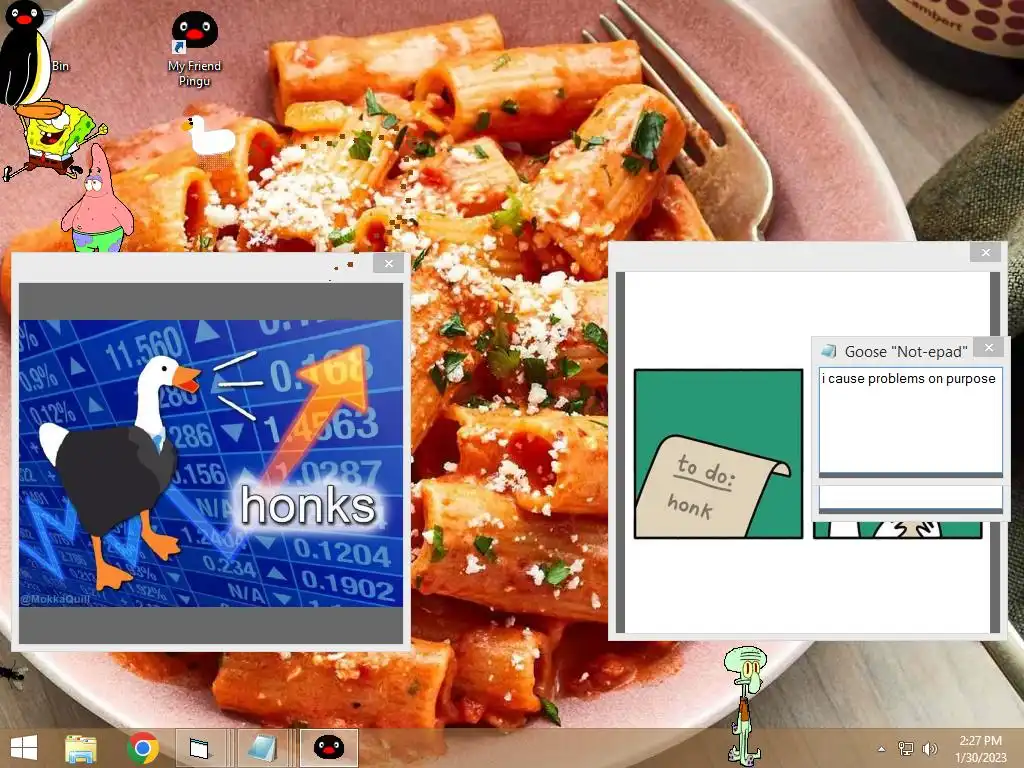Click the honks goose meme image
The image size is (1024, 768).
tap(211, 463)
